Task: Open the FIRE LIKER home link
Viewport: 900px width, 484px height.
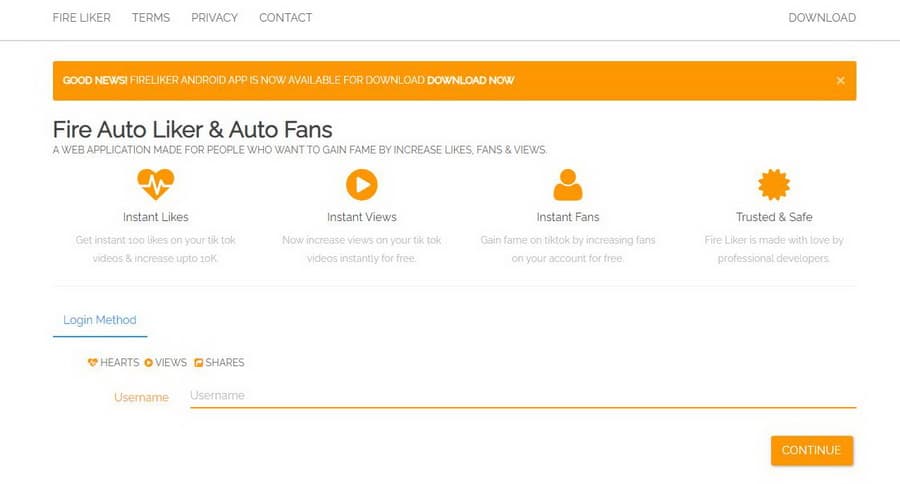Action: tap(82, 18)
